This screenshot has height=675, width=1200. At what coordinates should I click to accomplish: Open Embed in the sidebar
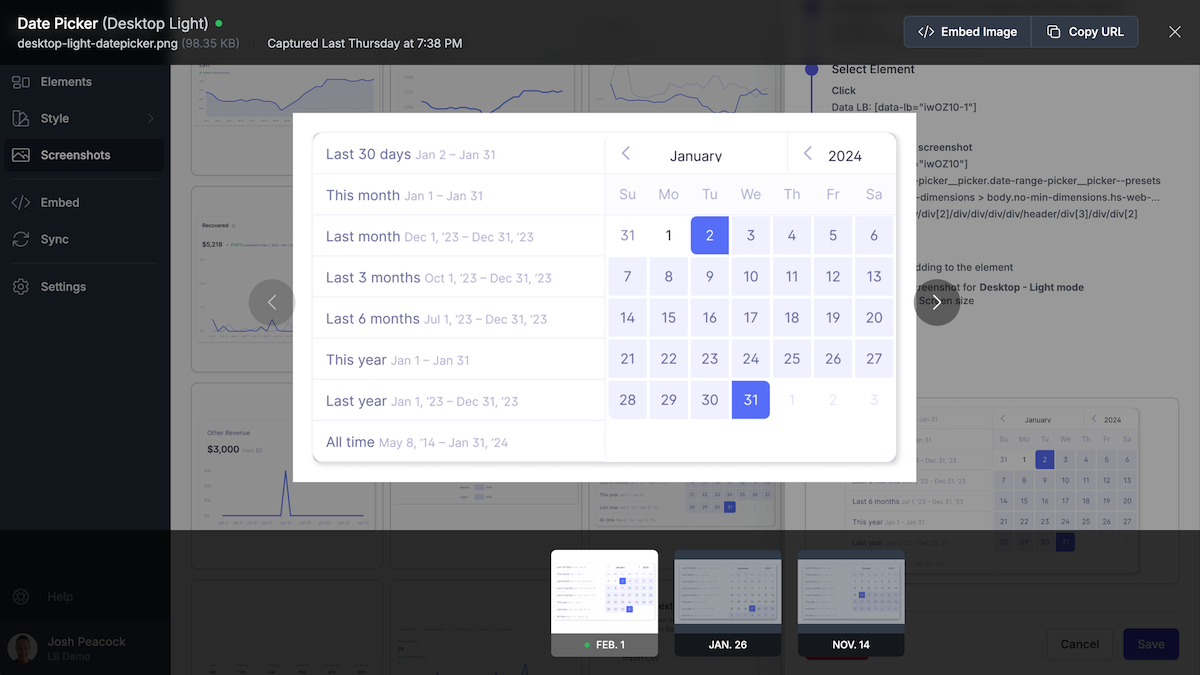tap(82, 202)
